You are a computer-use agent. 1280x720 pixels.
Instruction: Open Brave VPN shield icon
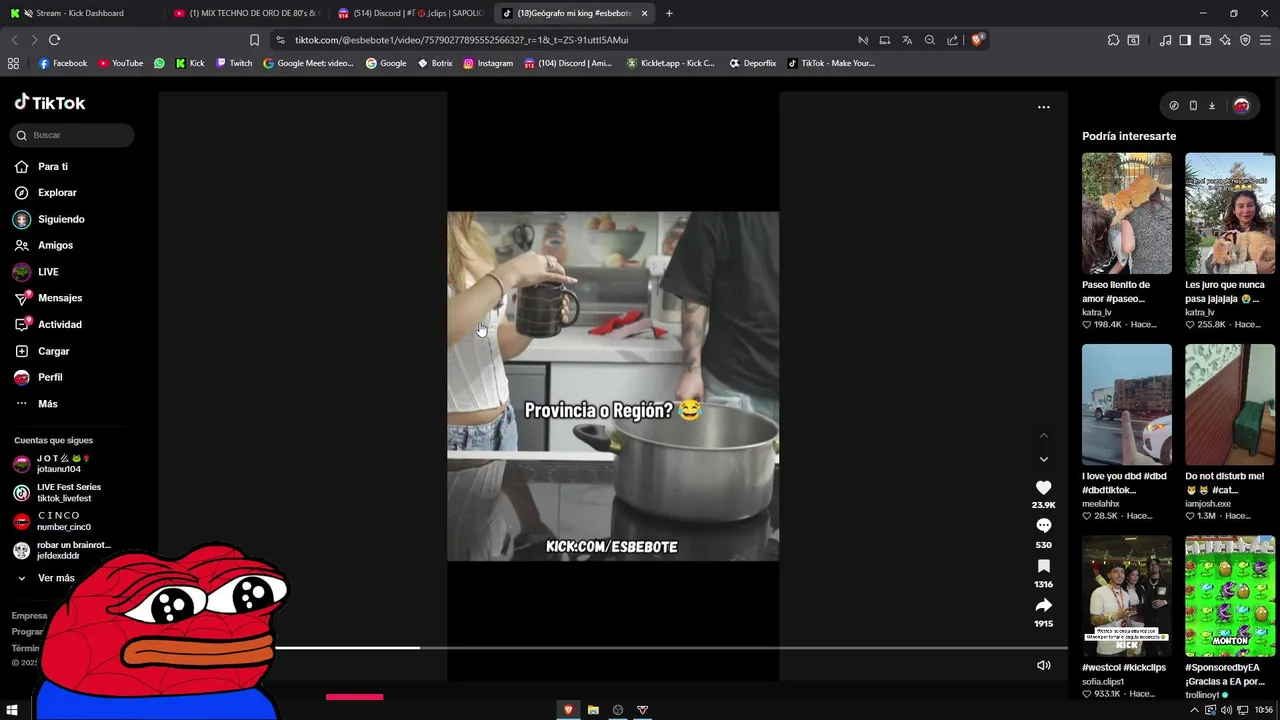pos(1245,40)
